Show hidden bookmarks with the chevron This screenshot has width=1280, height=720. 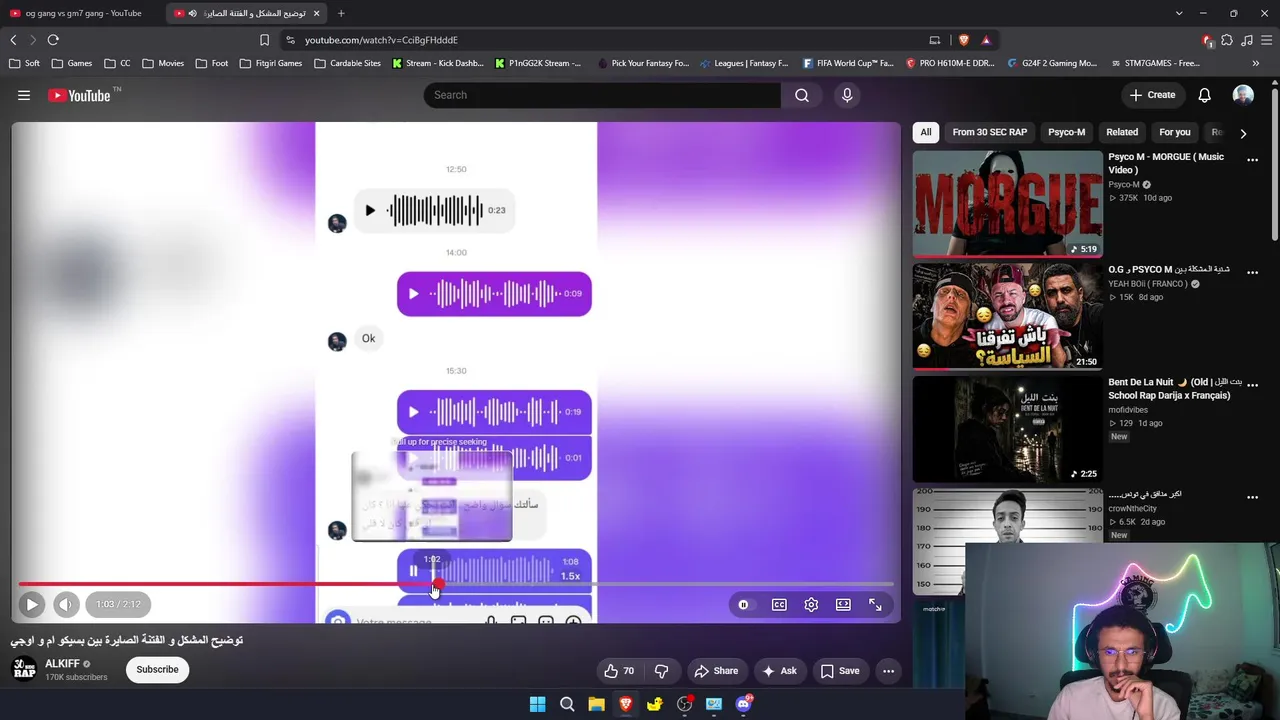(1256, 63)
